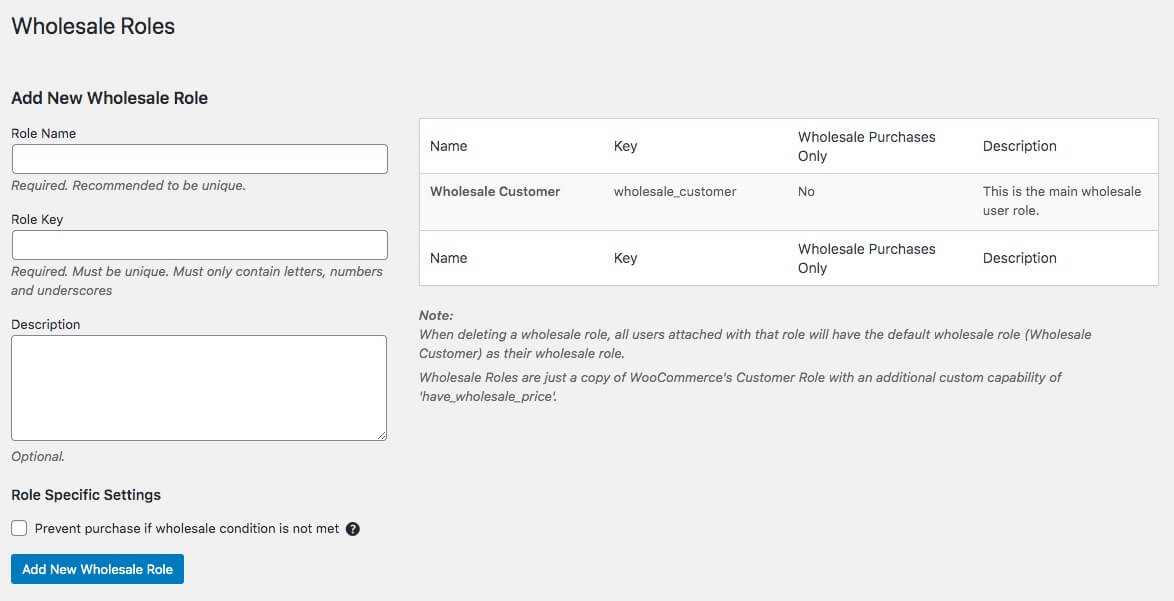Click the wholesale_customer key cell
This screenshot has width=1174, height=601.
coord(674,191)
